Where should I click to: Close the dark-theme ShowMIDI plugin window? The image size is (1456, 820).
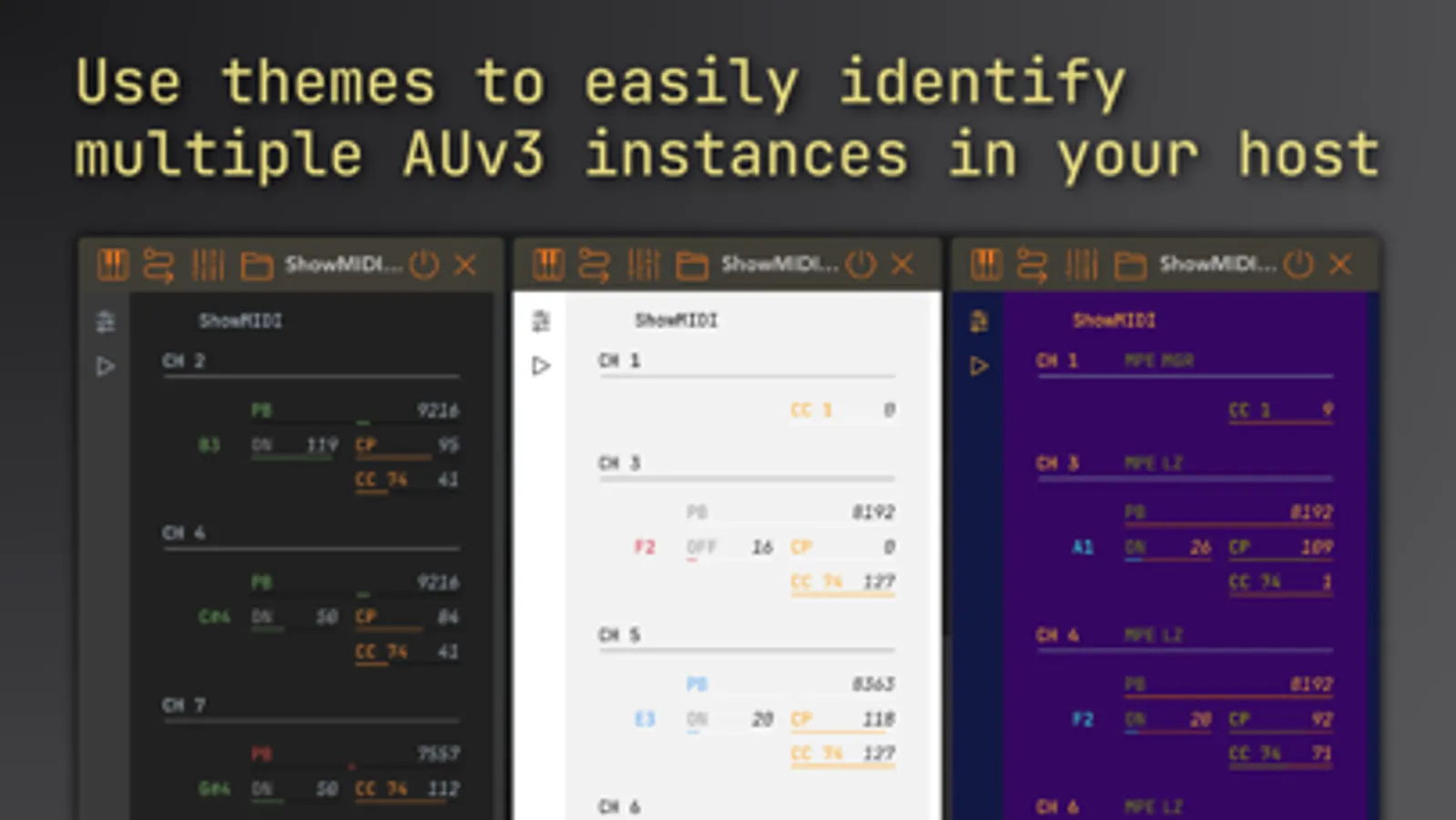point(465,265)
